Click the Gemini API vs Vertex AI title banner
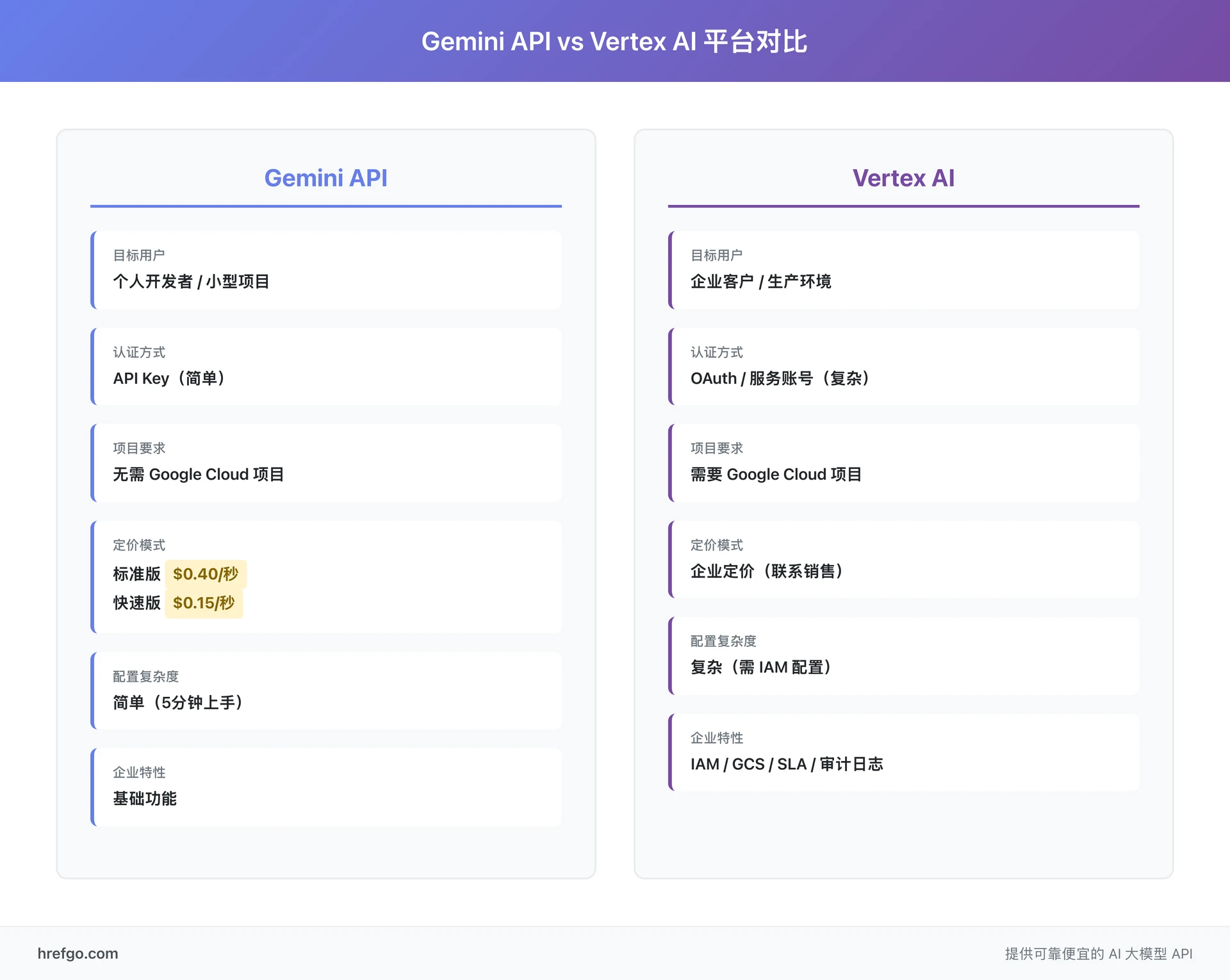Image resolution: width=1230 pixels, height=980 pixels. [615, 41]
